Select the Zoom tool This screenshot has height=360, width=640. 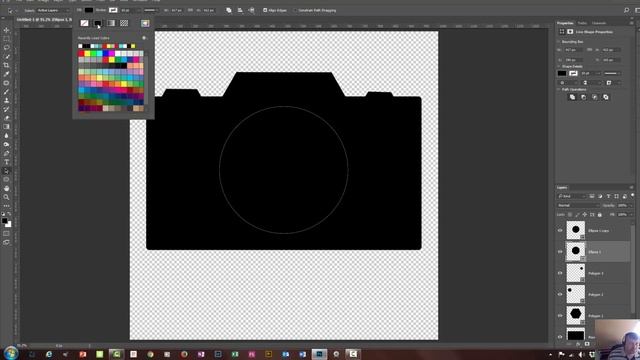click(7, 197)
